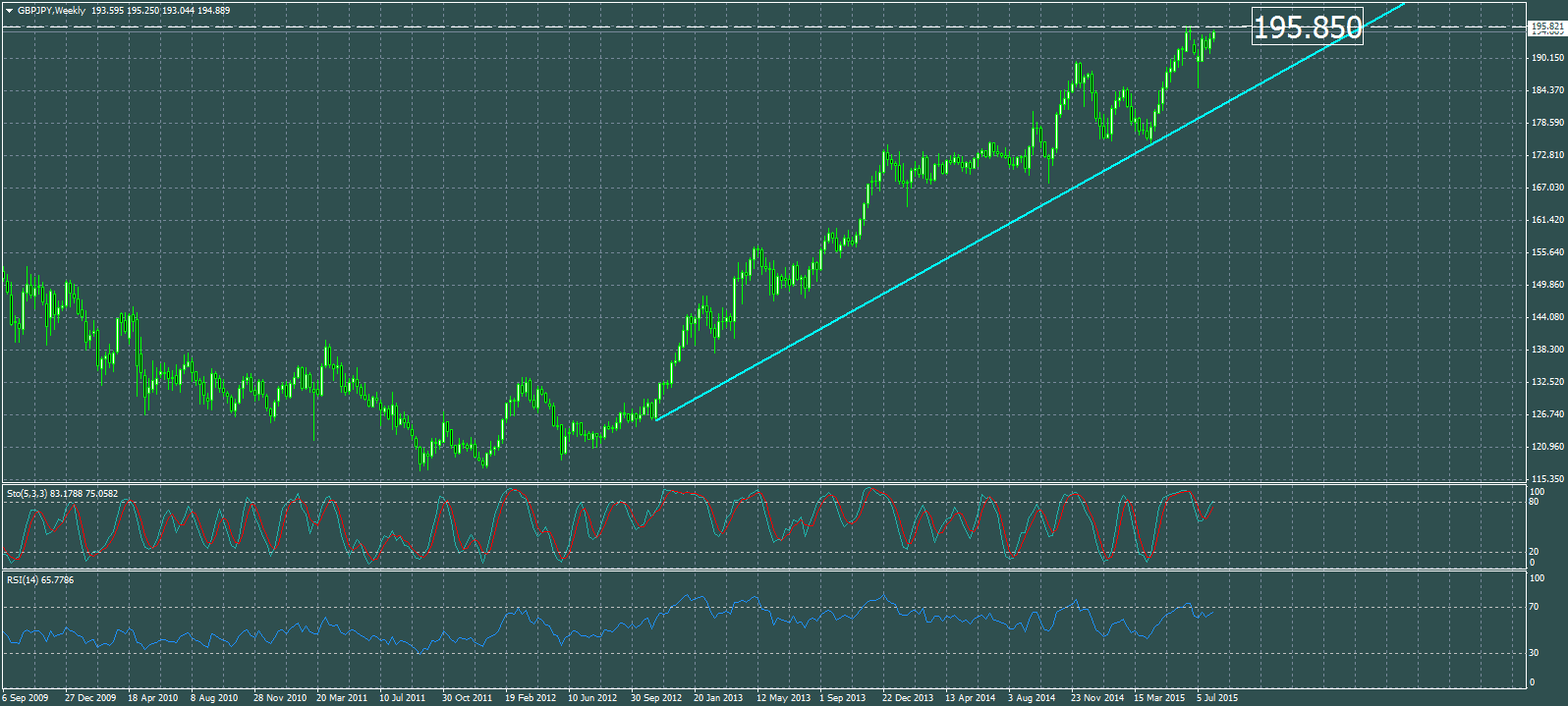Click the 144.080 price axis label
The width and height of the screenshot is (1568, 706).
click(x=1547, y=317)
